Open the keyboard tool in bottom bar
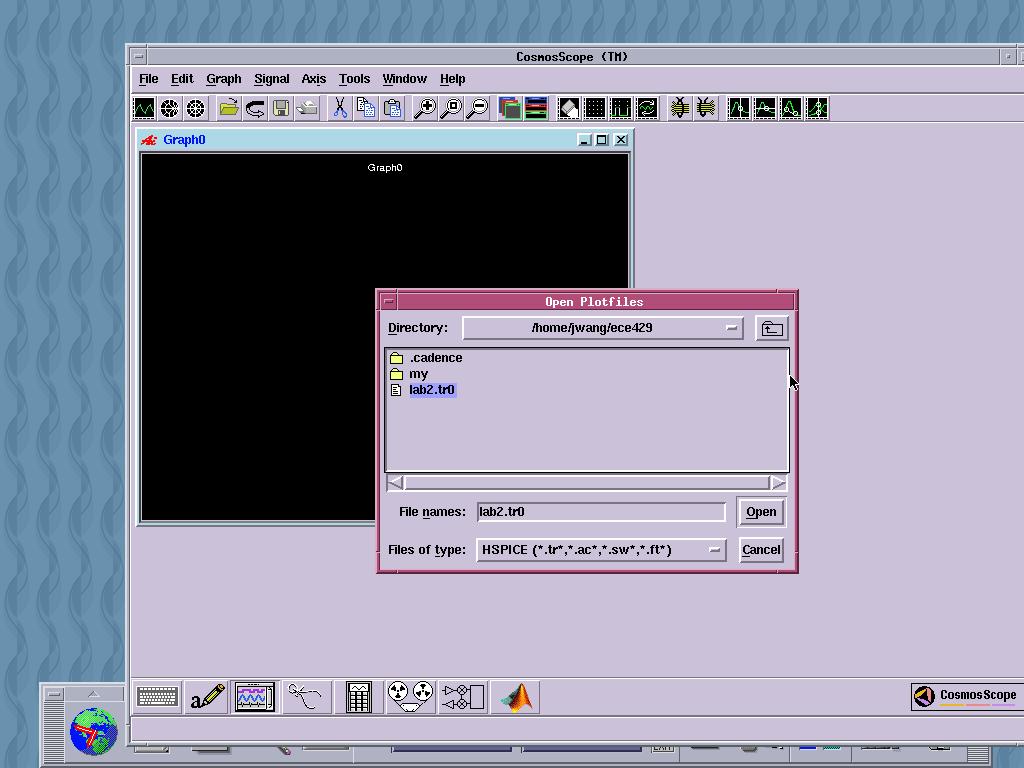The image size is (1024, 768). click(157, 697)
